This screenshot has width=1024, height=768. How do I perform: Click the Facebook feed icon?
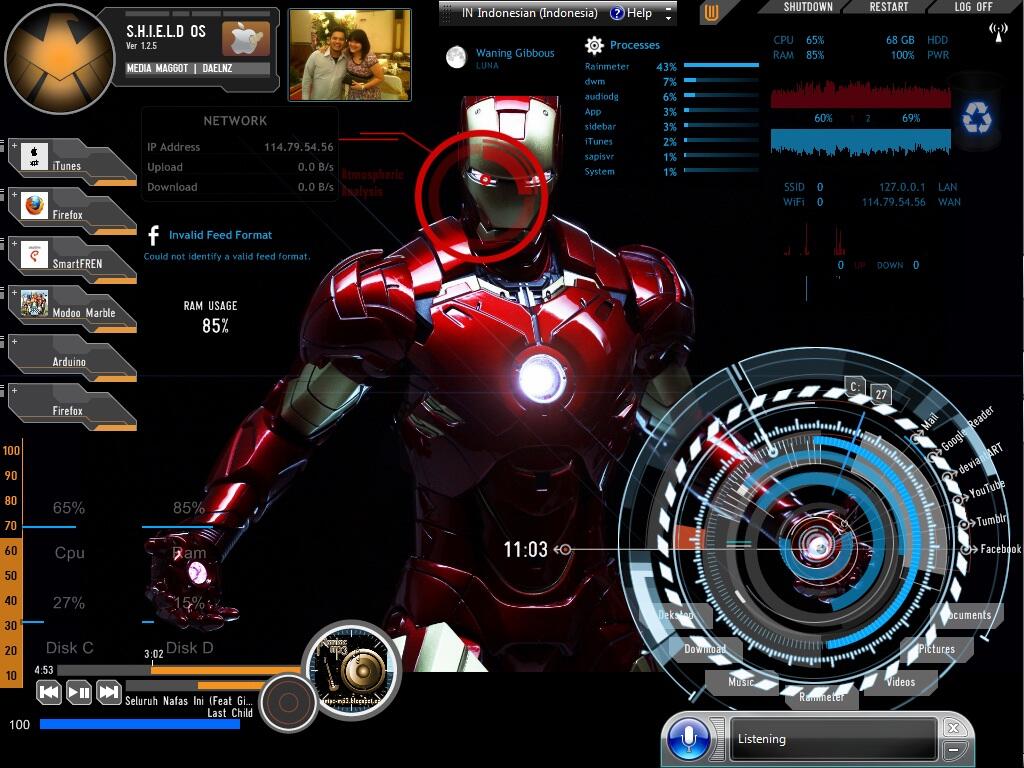point(153,235)
